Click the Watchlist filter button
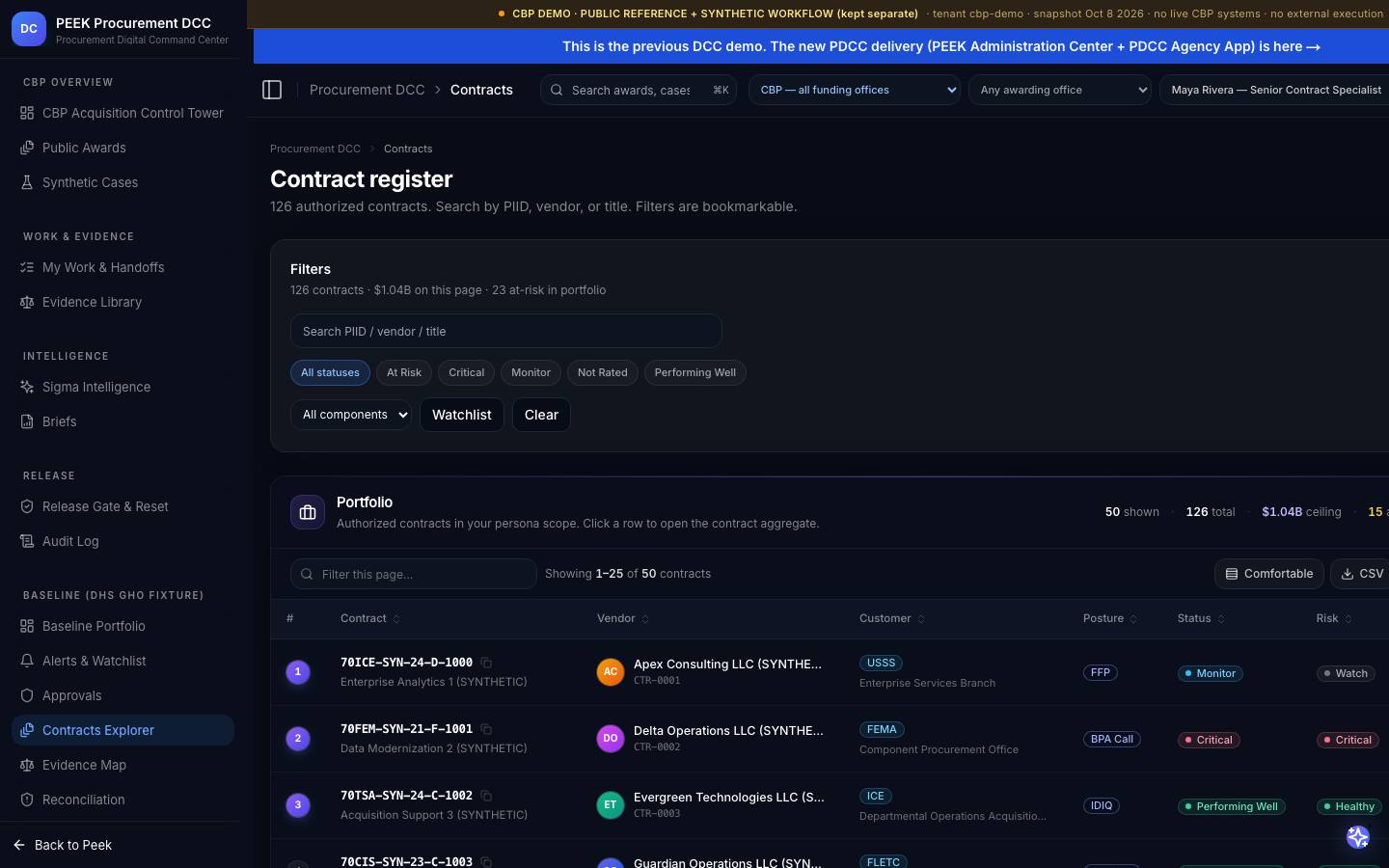 462,415
